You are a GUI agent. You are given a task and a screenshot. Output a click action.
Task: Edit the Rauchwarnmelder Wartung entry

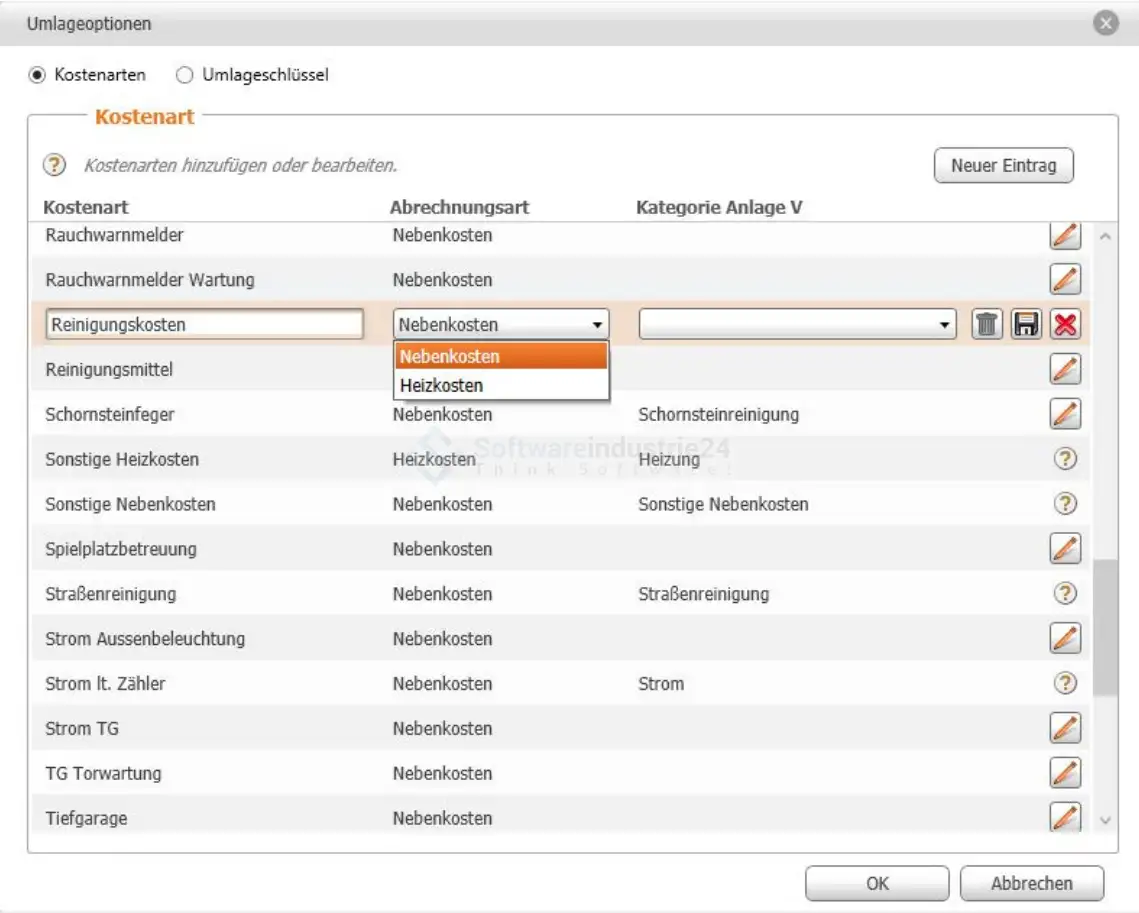1065,279
